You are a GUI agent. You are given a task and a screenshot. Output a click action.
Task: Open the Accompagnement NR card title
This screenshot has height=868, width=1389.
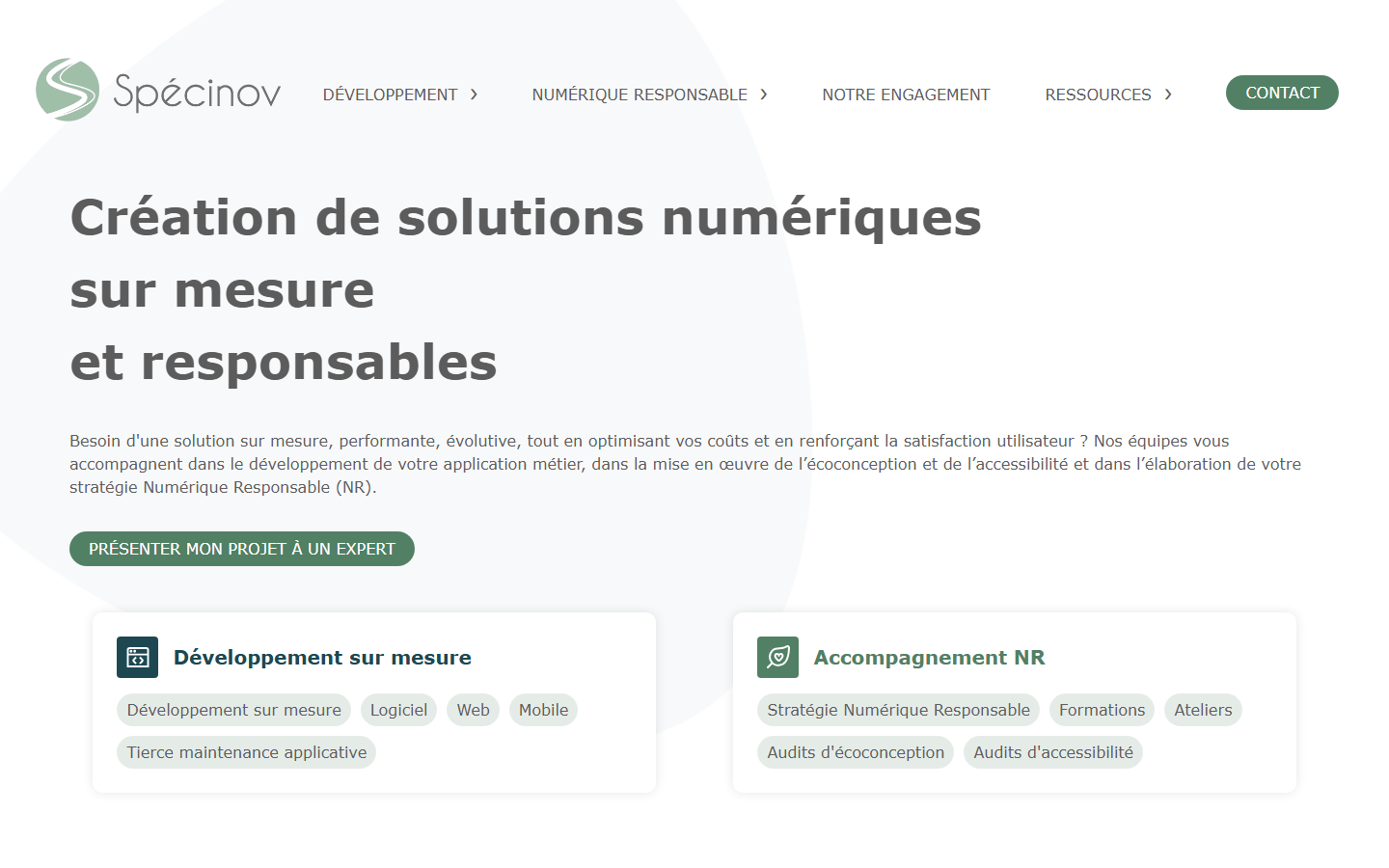(929, 658)
